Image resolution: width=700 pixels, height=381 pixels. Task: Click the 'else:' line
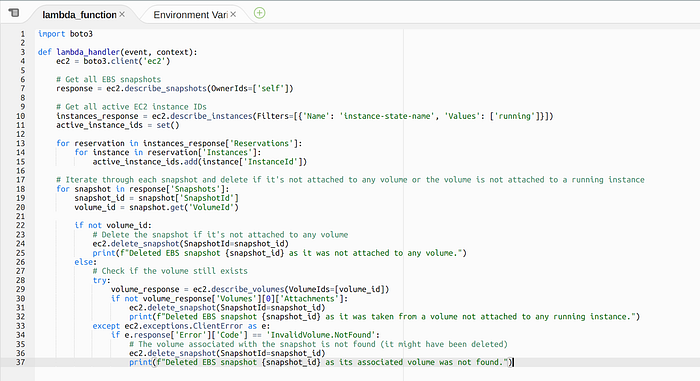point(86,262)
